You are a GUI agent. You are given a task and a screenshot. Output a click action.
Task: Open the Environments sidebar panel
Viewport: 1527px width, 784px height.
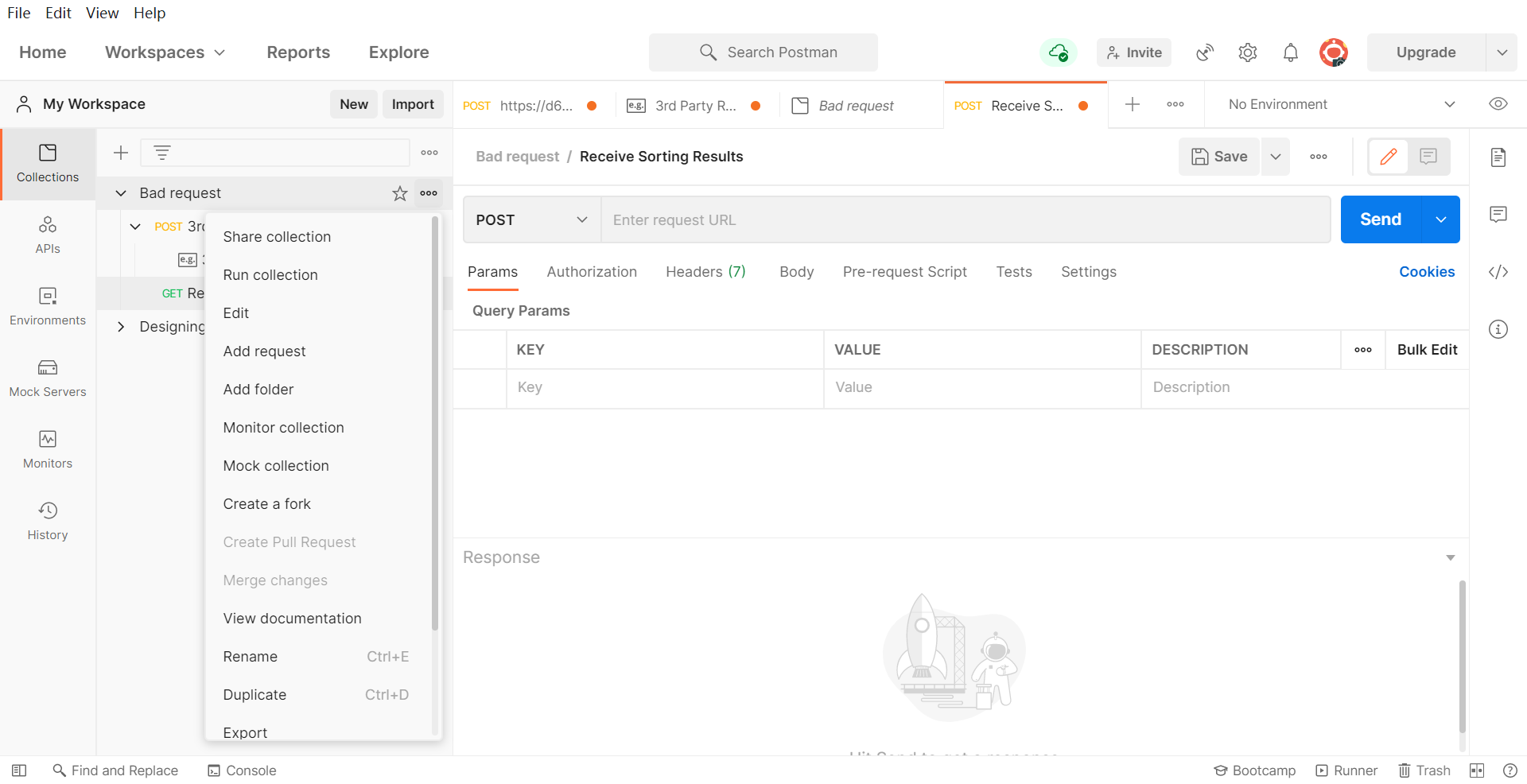[x=48, y=306]
